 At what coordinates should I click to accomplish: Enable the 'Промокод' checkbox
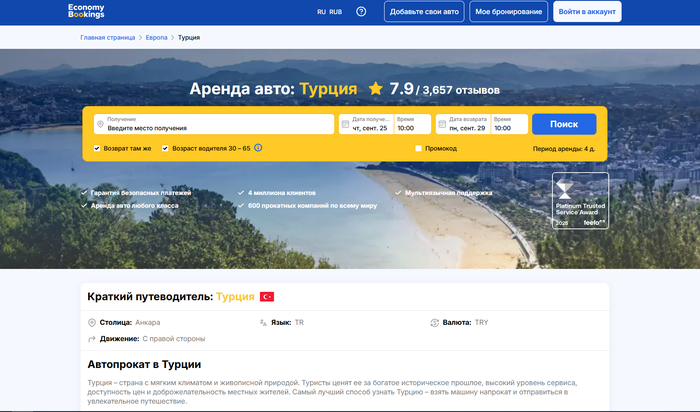(x=418, y=148)
